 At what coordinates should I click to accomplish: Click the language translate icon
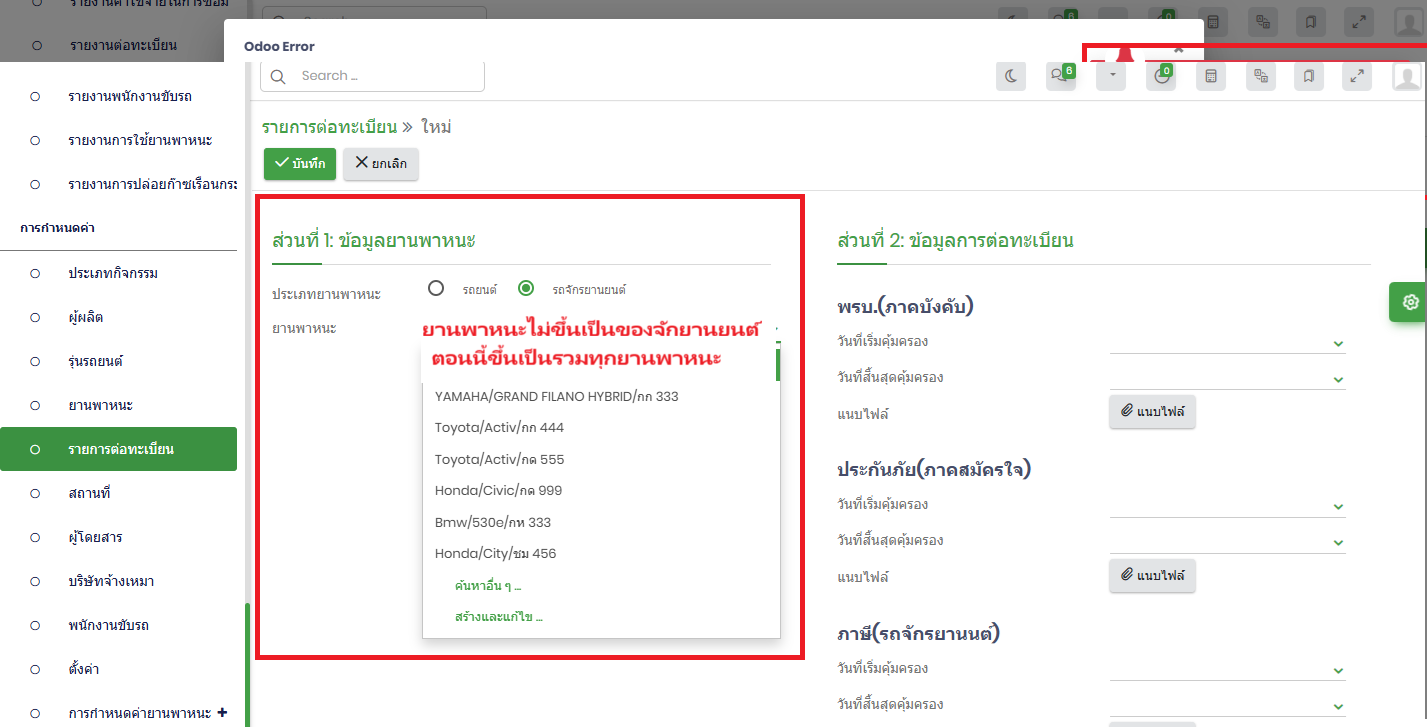pyautogui.click(x=1261, y=76)
